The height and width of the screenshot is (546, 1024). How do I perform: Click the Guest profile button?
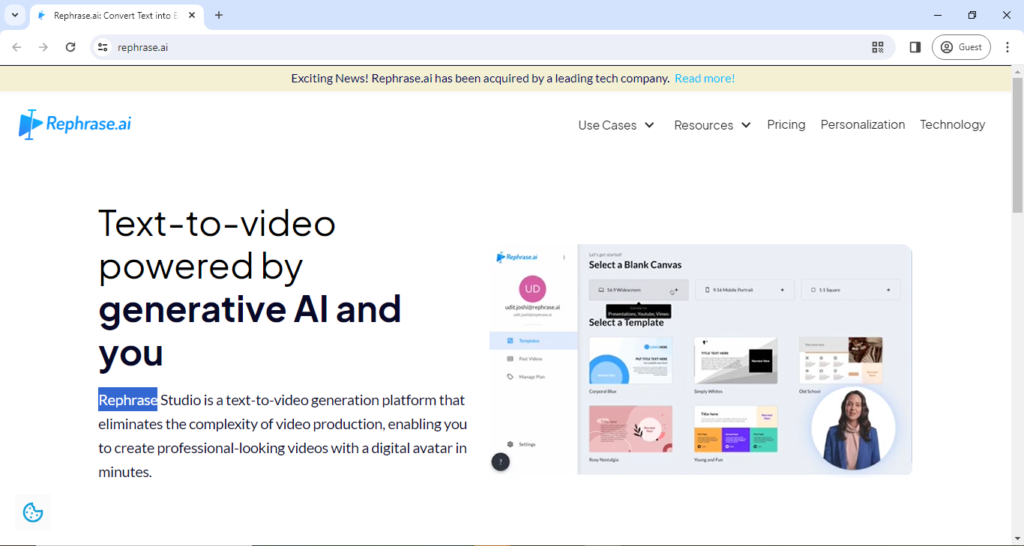(960, 47)
